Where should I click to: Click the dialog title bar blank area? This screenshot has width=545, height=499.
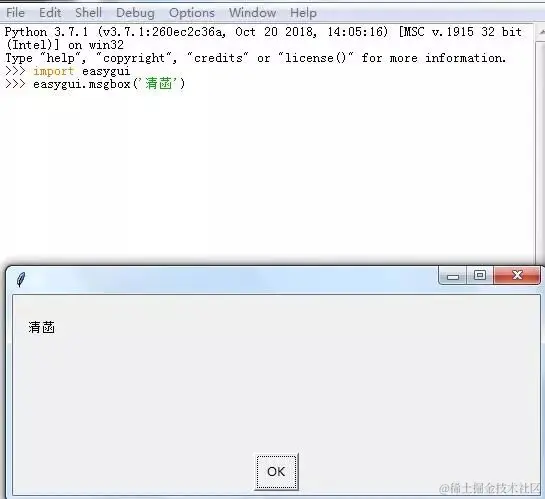(229, 279)
